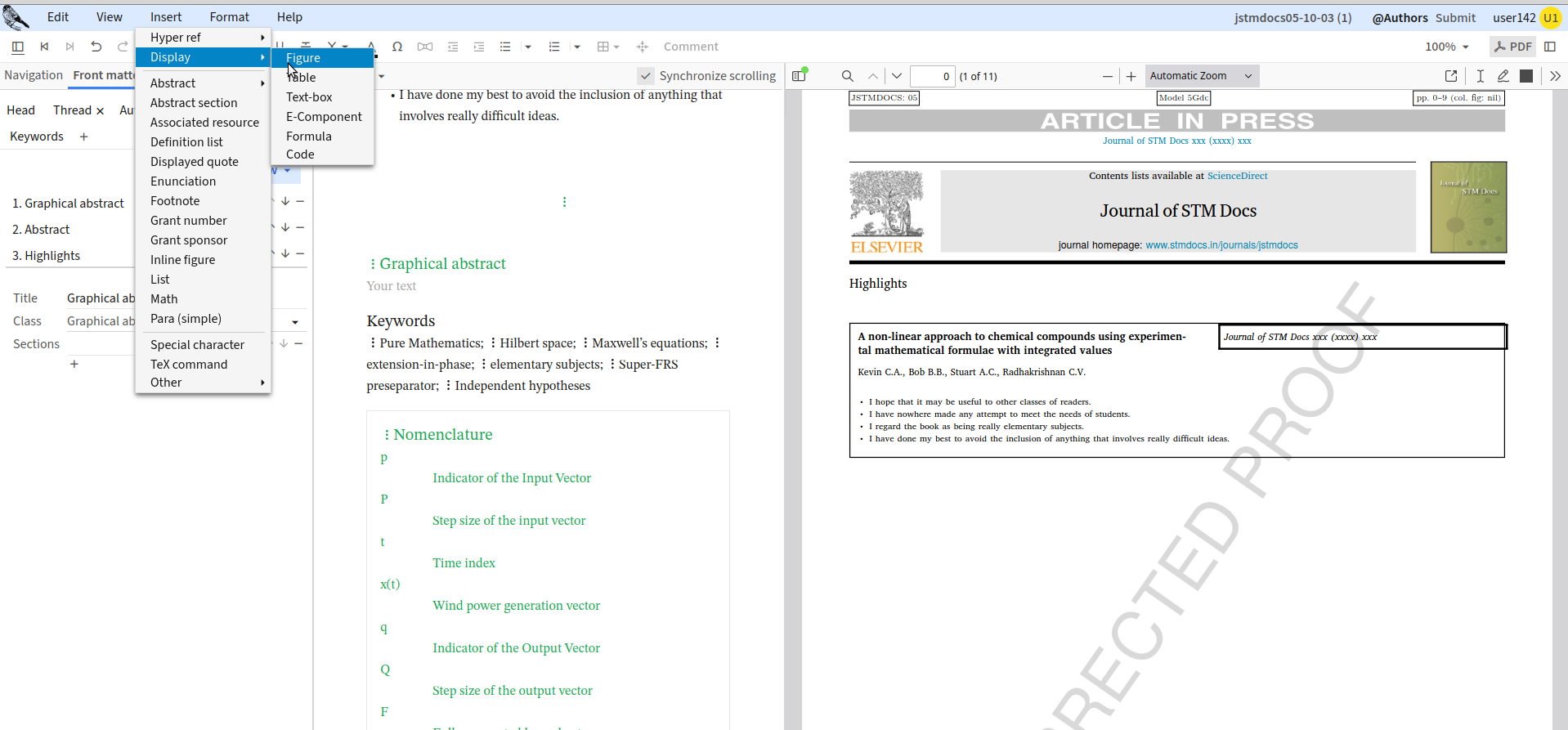This screenshot has width=1568, height=730.
Task: Open the ScienceDirect link in the PDF
Action: coord(1237,176)
